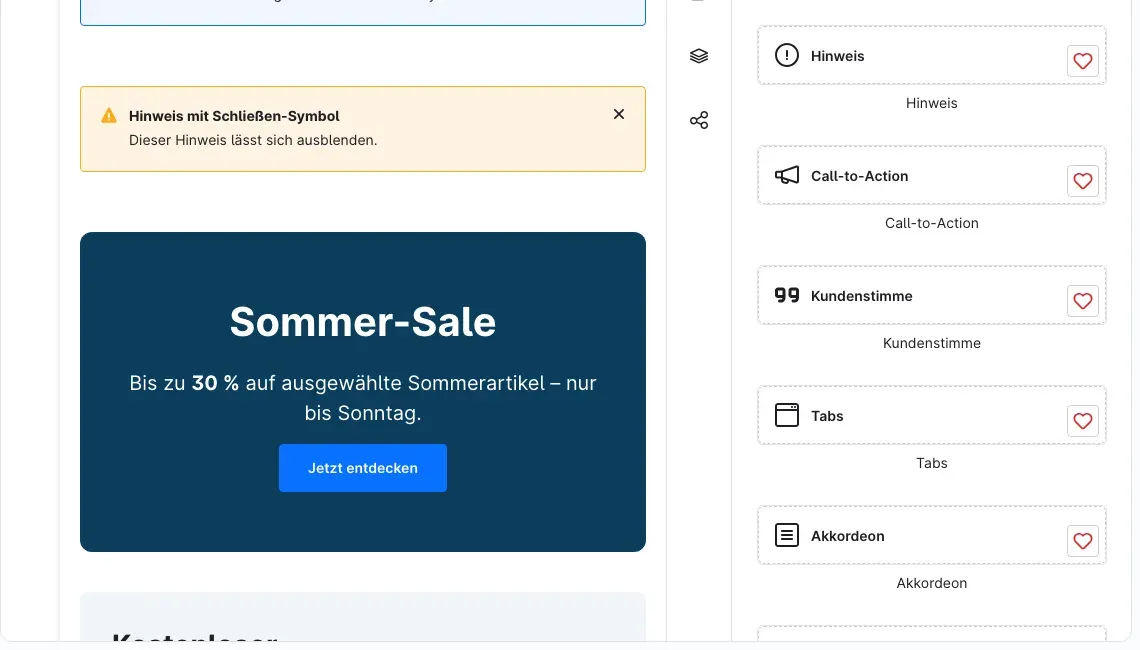1140x650 pixels.
Task: Click the orange warning triangle icon
Action: pos(109,116)
